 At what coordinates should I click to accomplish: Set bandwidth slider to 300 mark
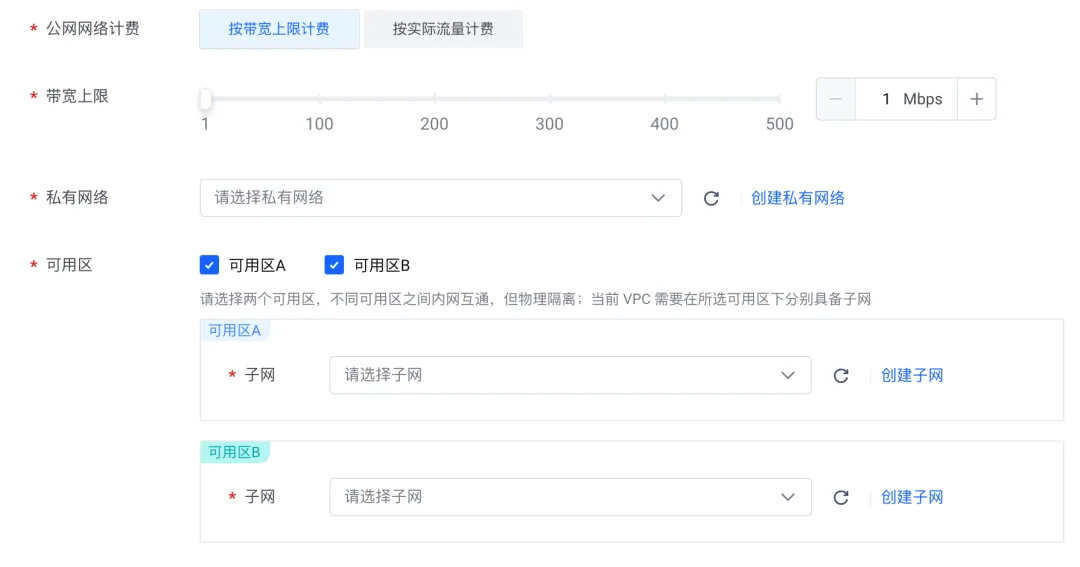coord(550,99)
